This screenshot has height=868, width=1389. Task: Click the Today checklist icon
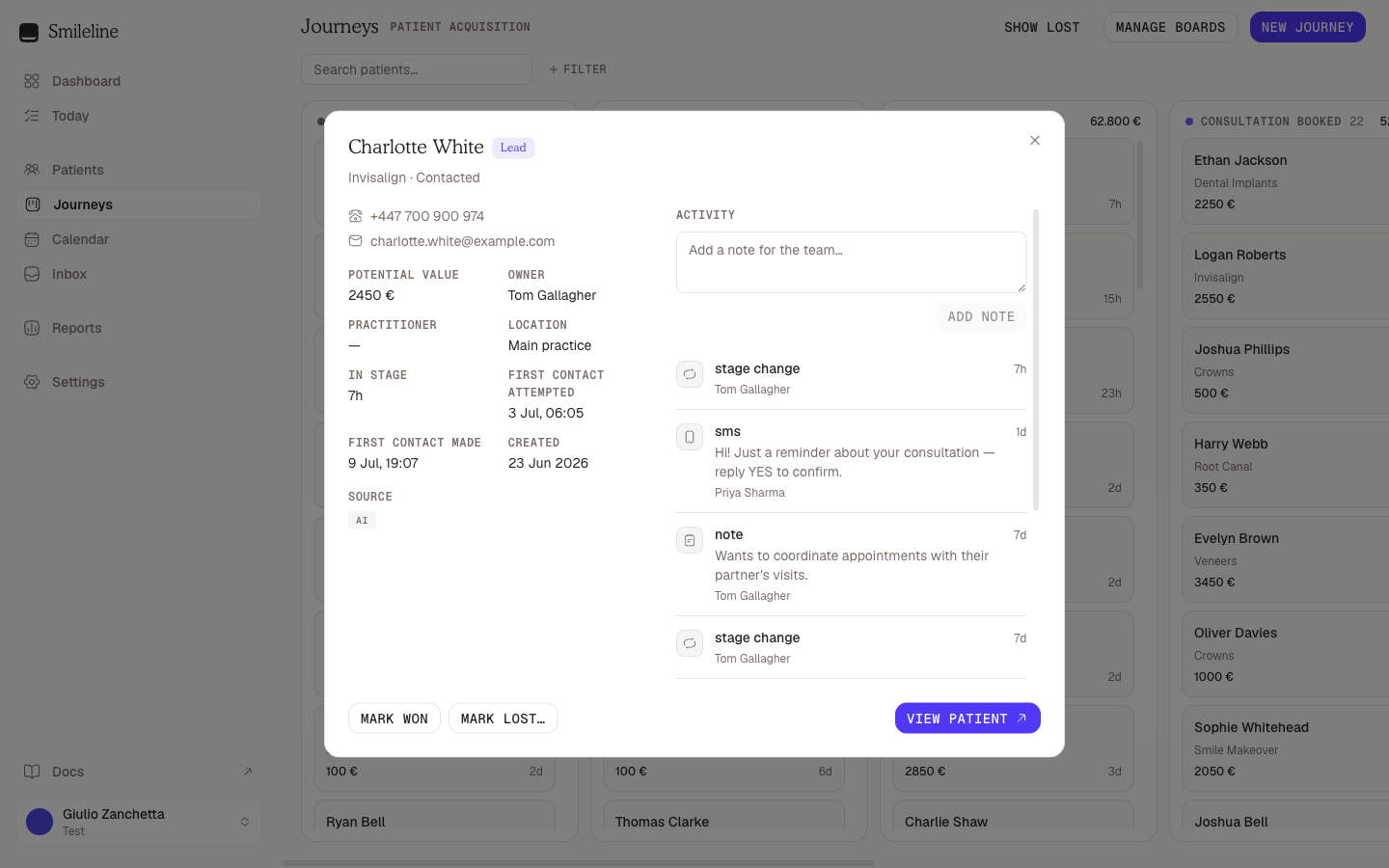click(32, 116)
